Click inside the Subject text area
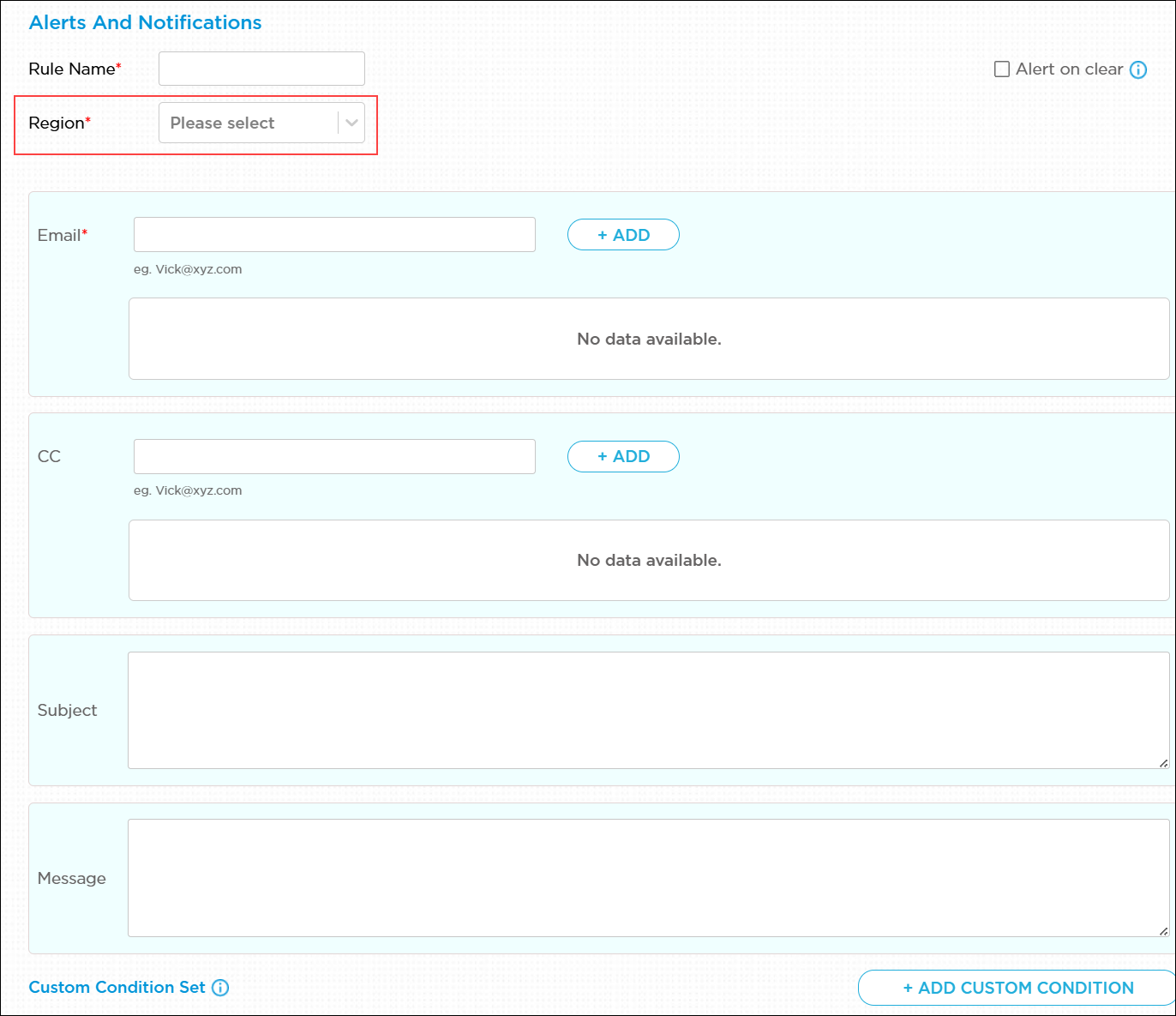This screenshot has height=1016, width=1176. click(x=648, y=710)
